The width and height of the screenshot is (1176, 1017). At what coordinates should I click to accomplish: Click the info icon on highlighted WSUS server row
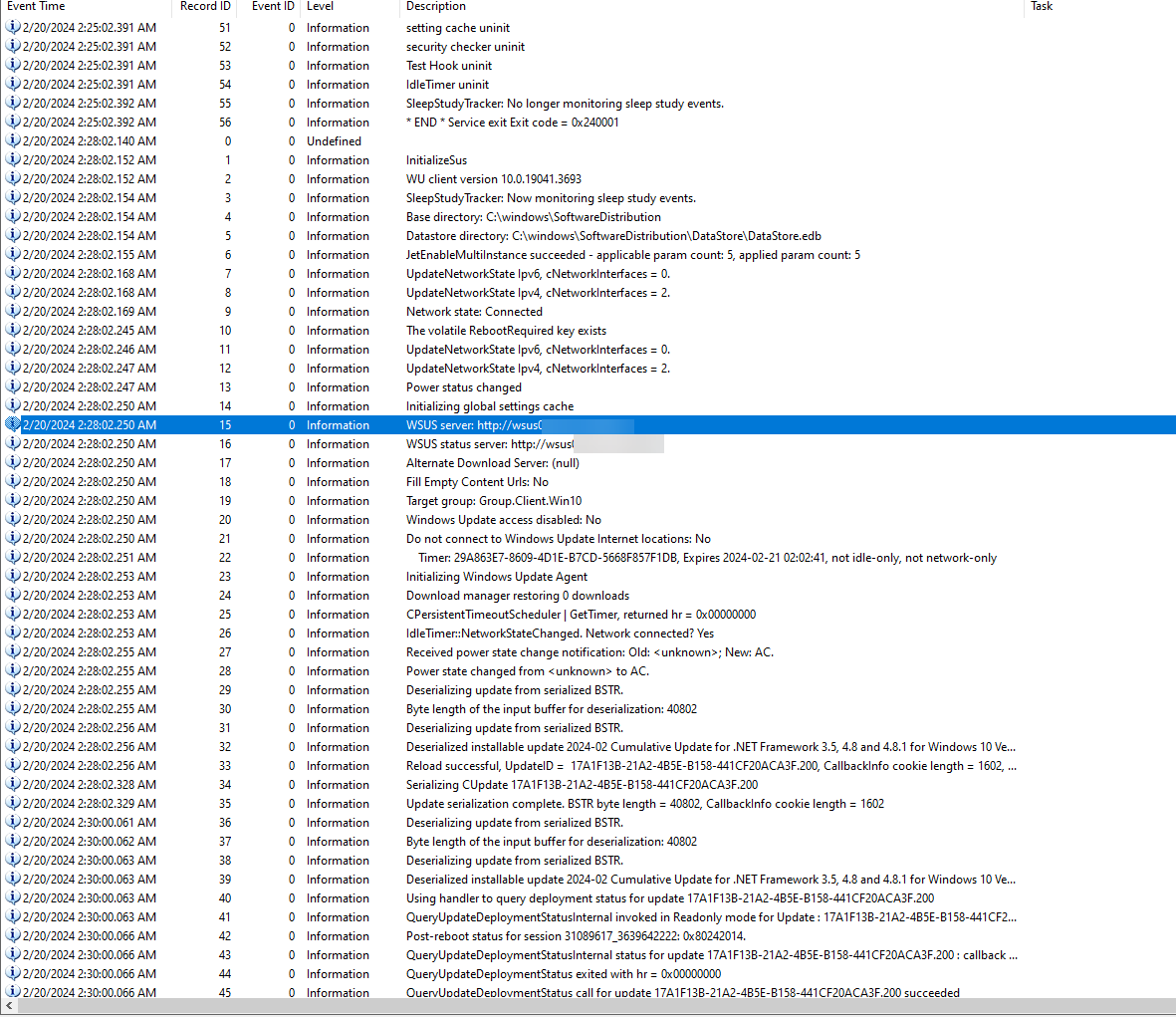(13, 424)
